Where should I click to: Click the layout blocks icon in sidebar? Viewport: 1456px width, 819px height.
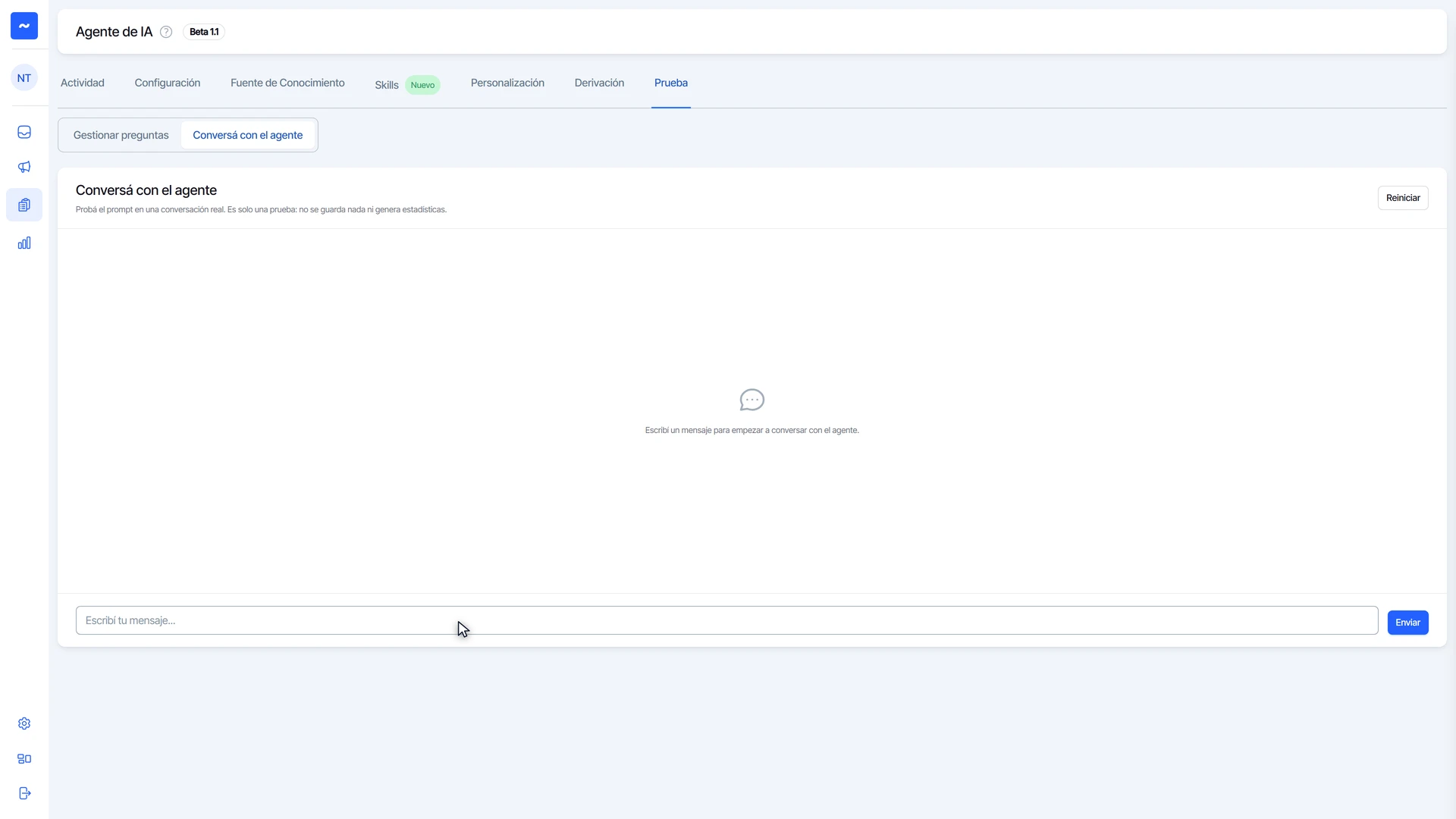pos(24,758)
